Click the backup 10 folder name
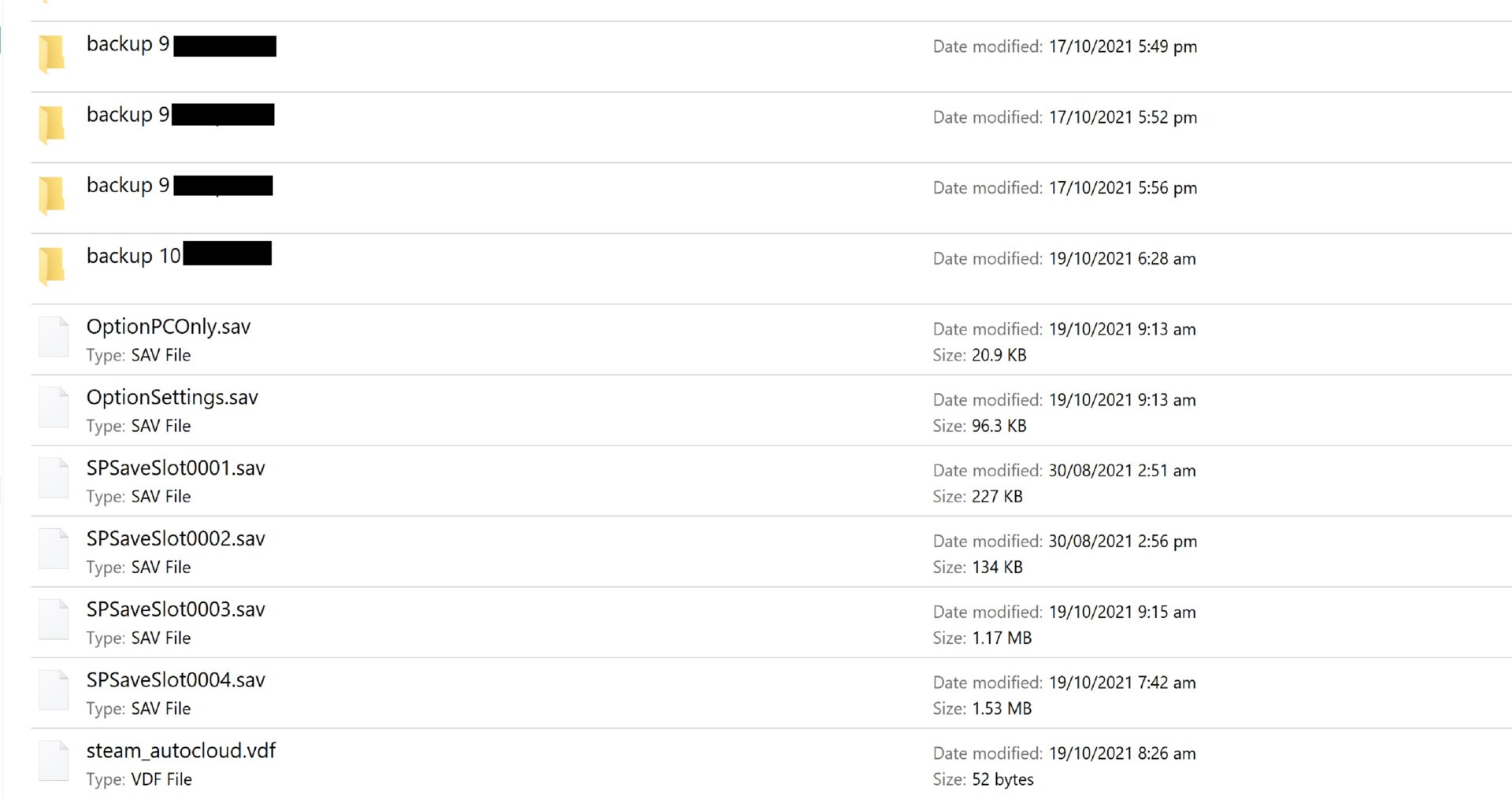This screenshot has height=803, width=1512. 134,256
